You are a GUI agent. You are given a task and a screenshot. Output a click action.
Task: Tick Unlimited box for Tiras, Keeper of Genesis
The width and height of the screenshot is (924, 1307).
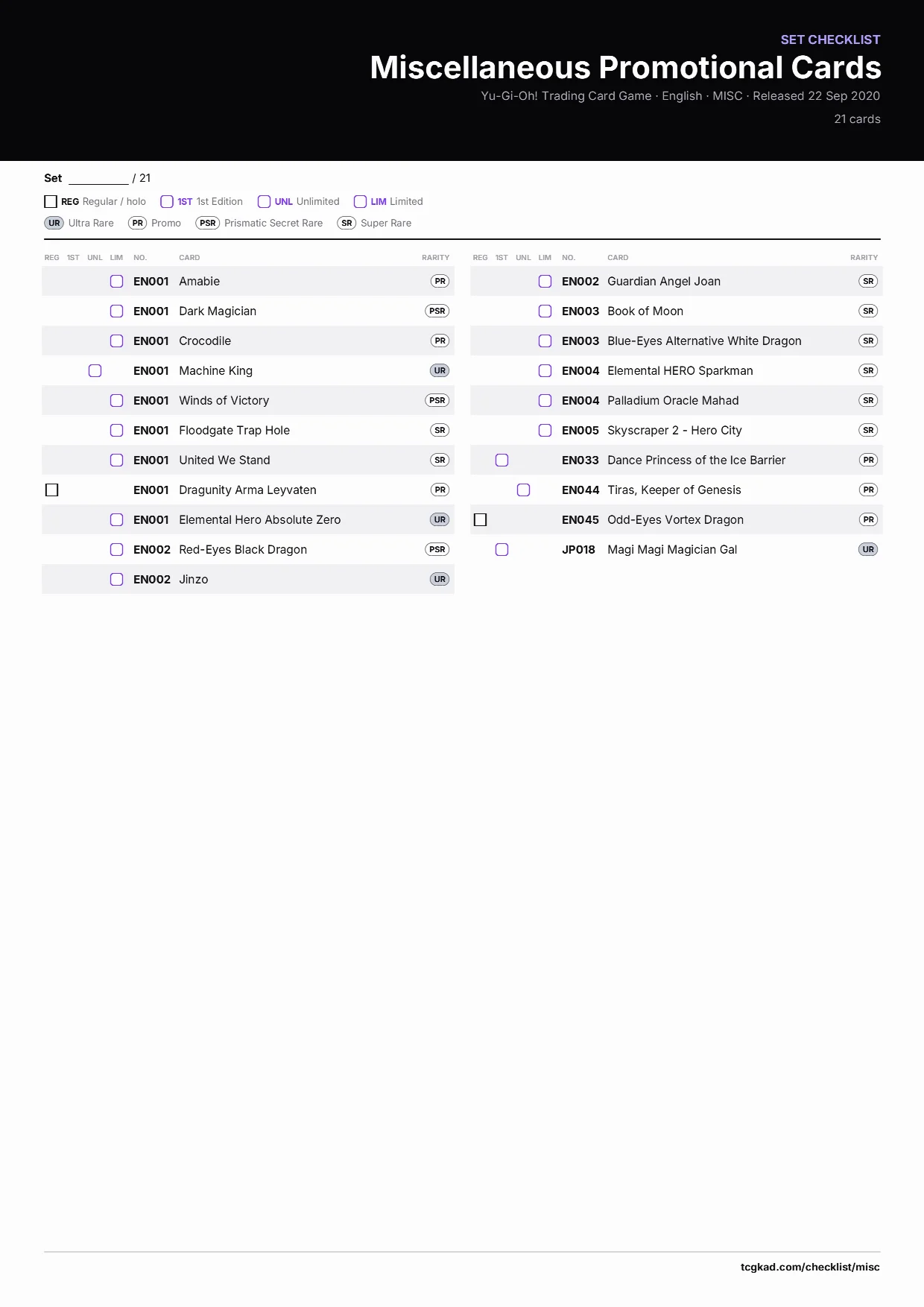pyautogui.click(x=524, y=490)
